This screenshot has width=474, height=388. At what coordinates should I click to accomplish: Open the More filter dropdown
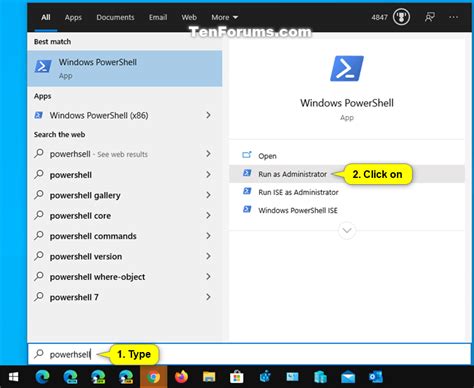(x=224, y=17)
